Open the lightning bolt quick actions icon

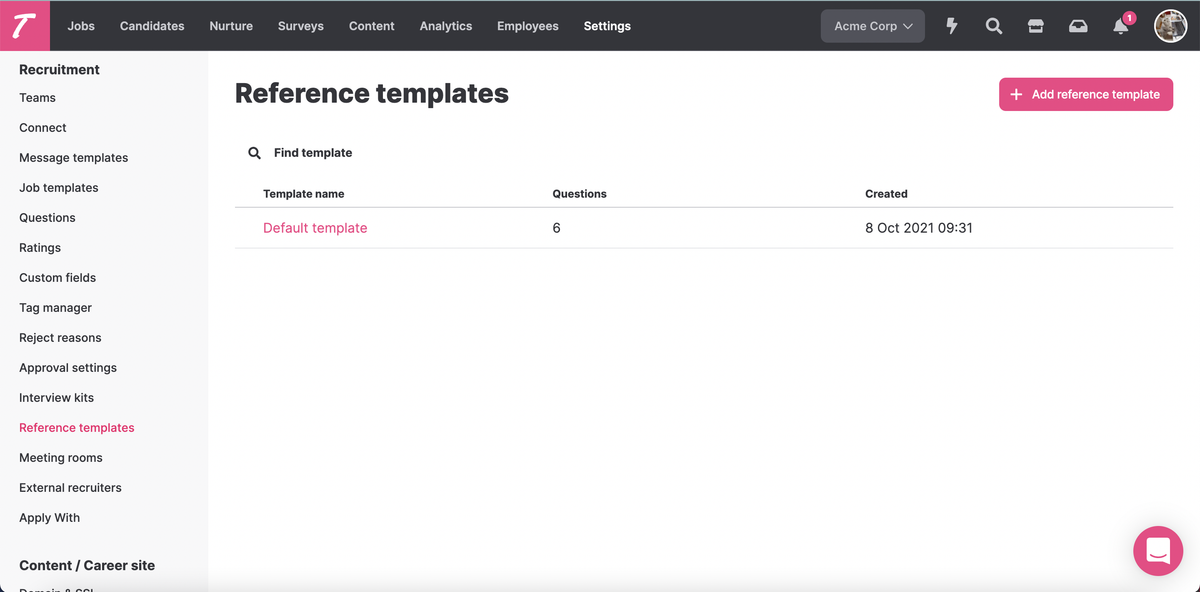952,26
